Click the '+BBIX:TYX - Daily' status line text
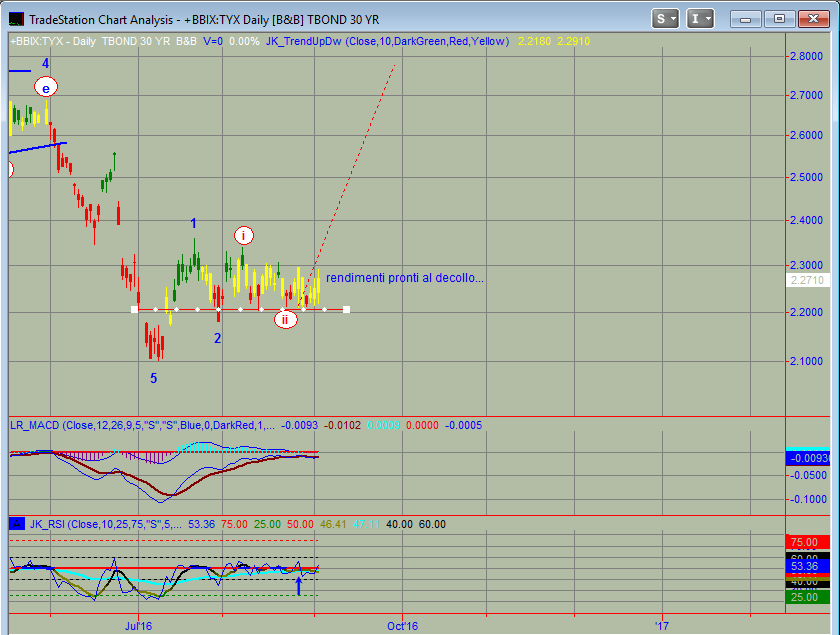Image resolution: width=840 pixels, height=635 pixels. point(53,41)
